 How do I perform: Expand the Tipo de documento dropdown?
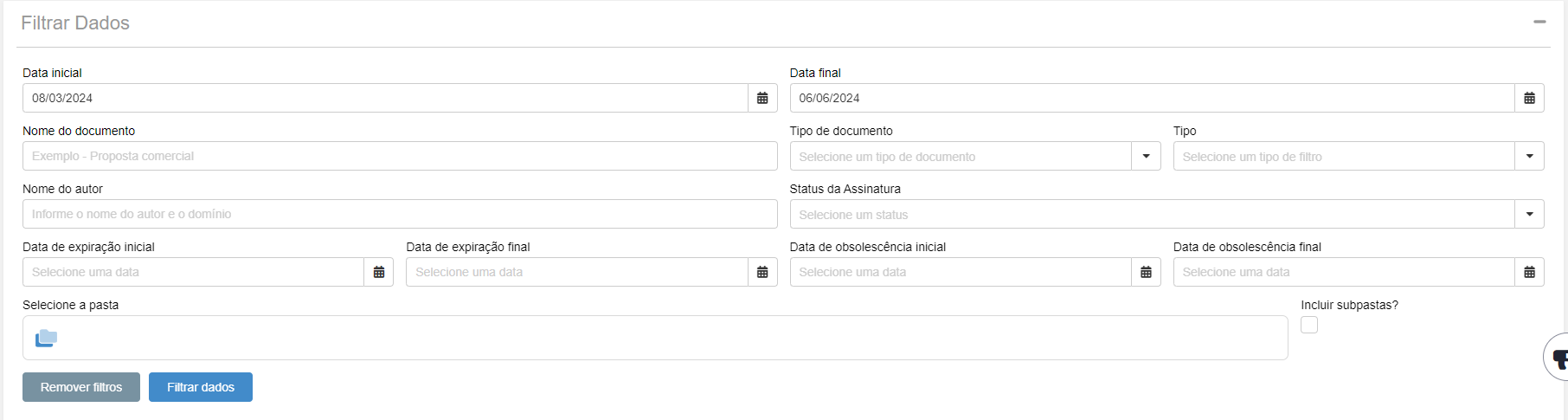click(x=1146, y=156)
